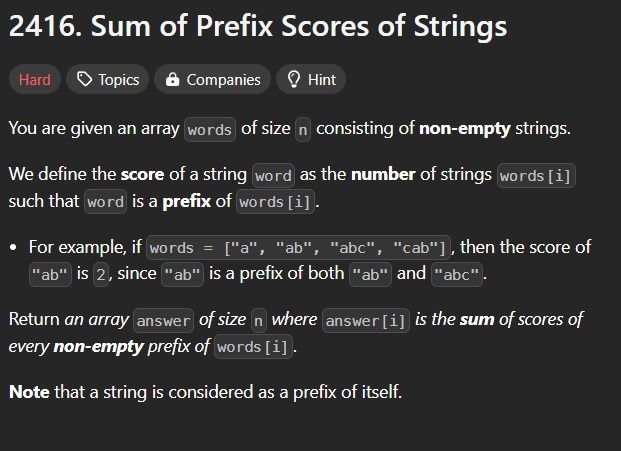621x451 pixels.
Task: Click the 'answer[i]' code token
Action: point(366,320)
